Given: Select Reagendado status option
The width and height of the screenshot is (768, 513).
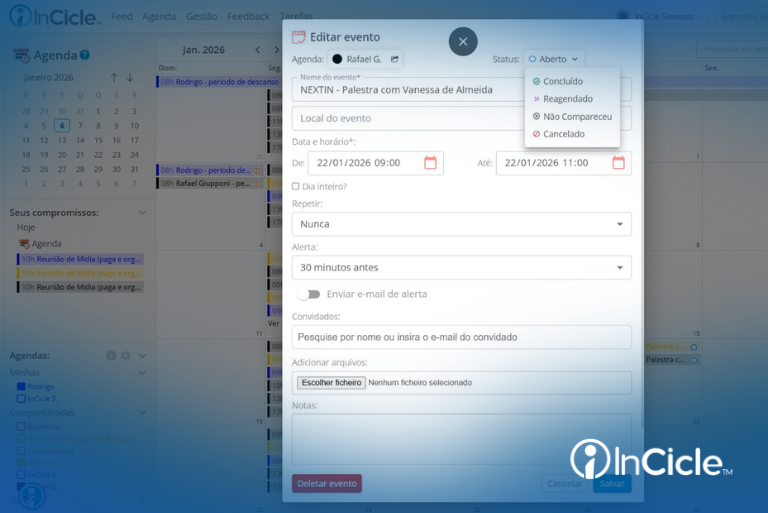Looking at the screenshot, I should 563,99.
